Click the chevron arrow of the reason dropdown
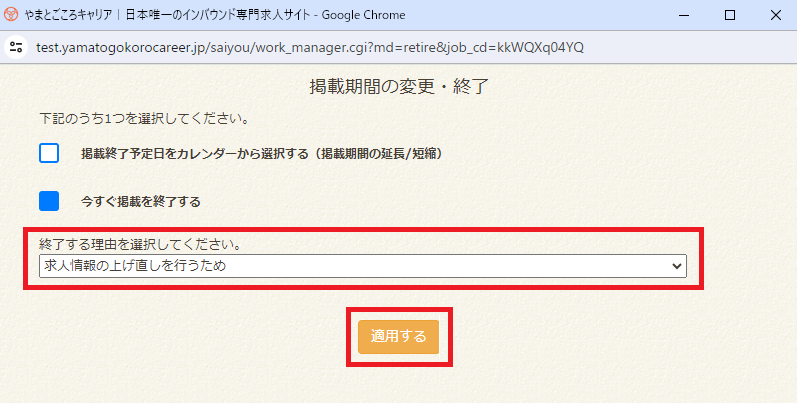 (677, 266)
